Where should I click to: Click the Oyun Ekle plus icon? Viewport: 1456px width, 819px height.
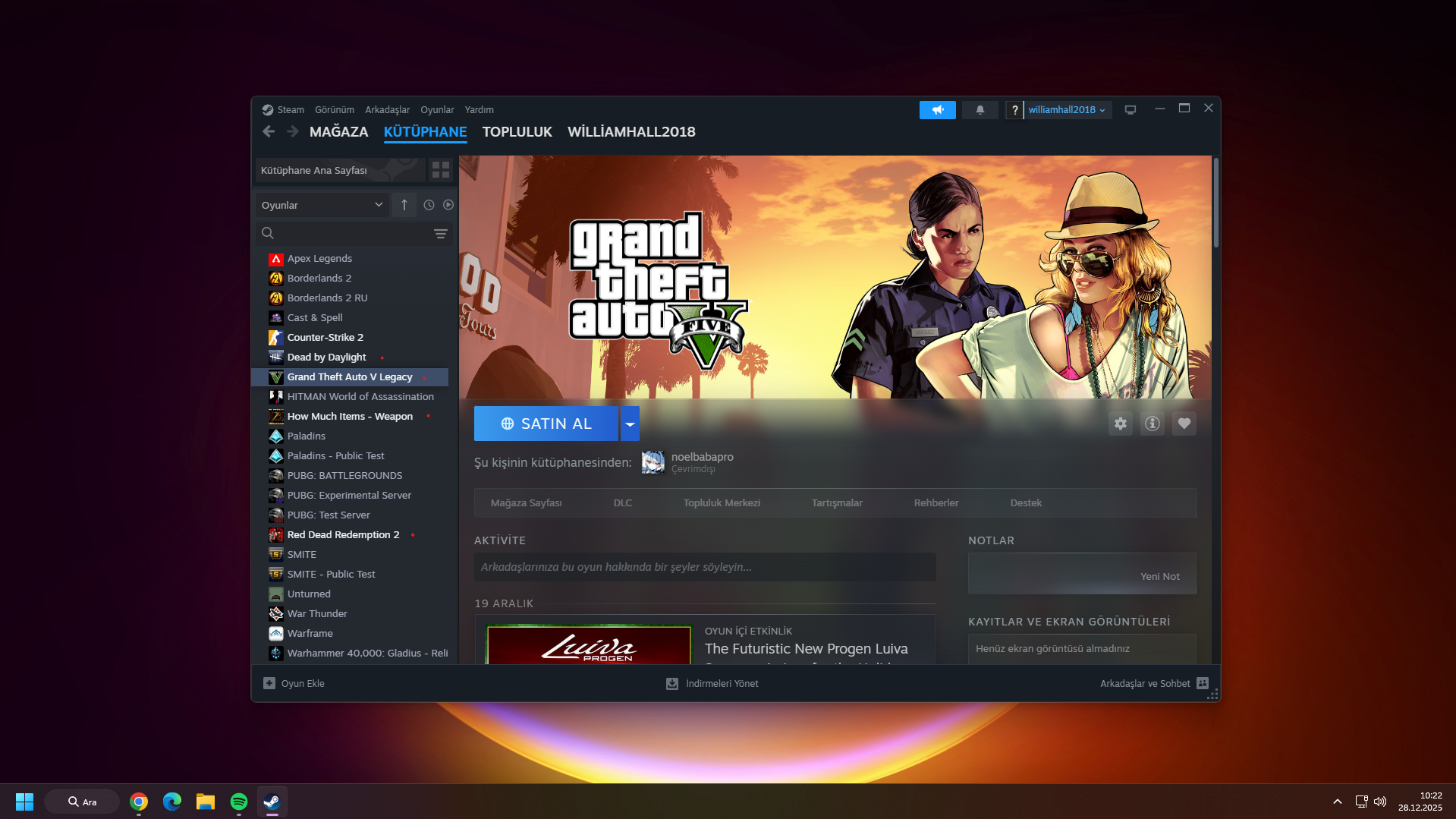tap(269, 683)
